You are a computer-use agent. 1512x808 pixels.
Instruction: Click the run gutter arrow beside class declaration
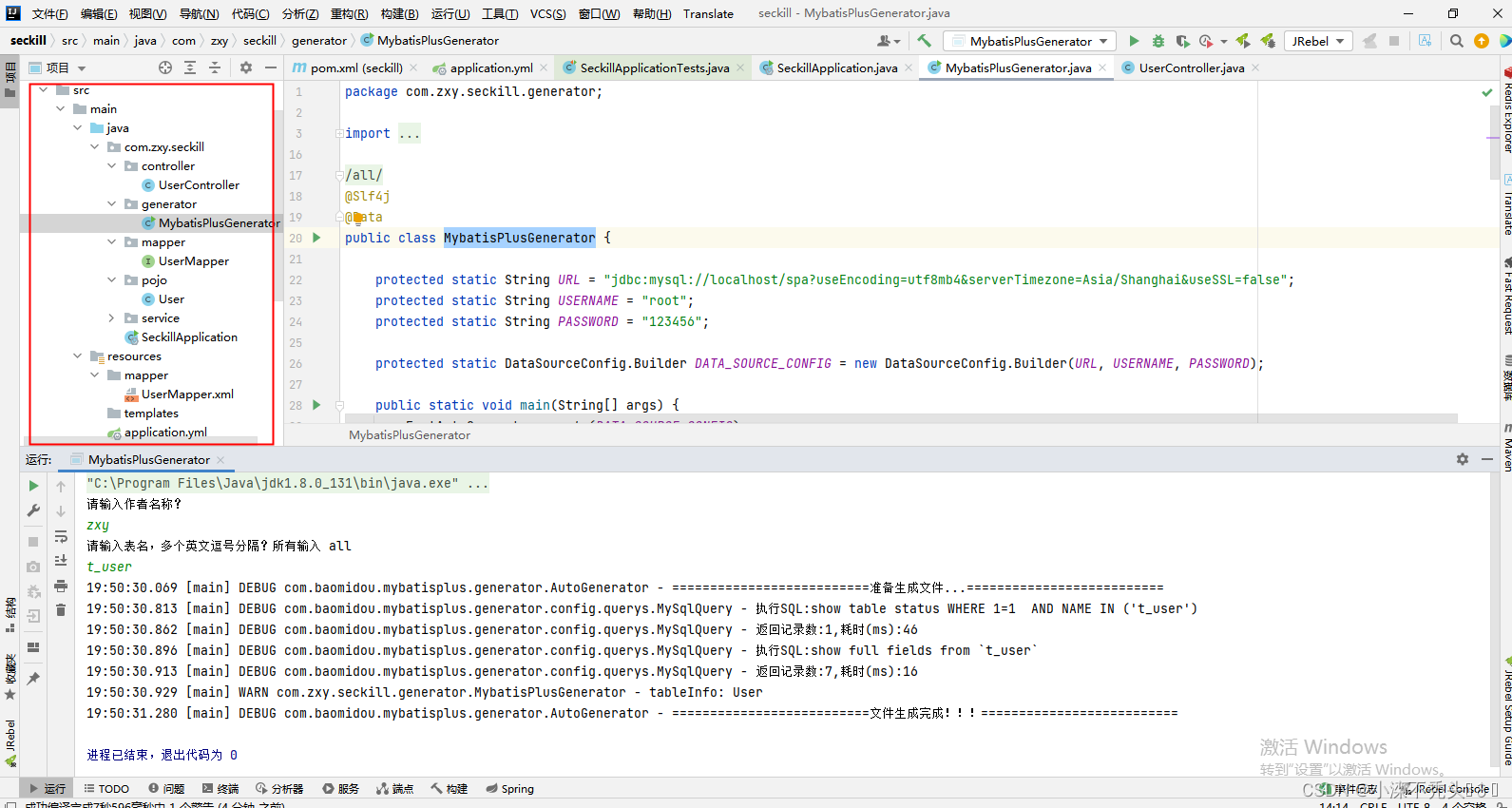pos(316,238)
